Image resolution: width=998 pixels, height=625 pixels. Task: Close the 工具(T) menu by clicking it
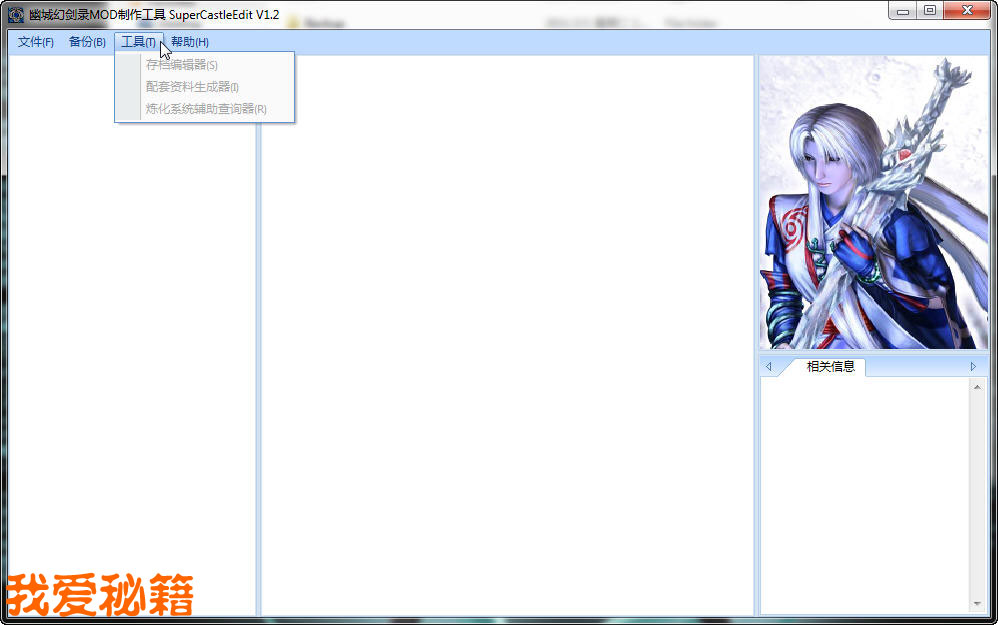click(137, 42)
